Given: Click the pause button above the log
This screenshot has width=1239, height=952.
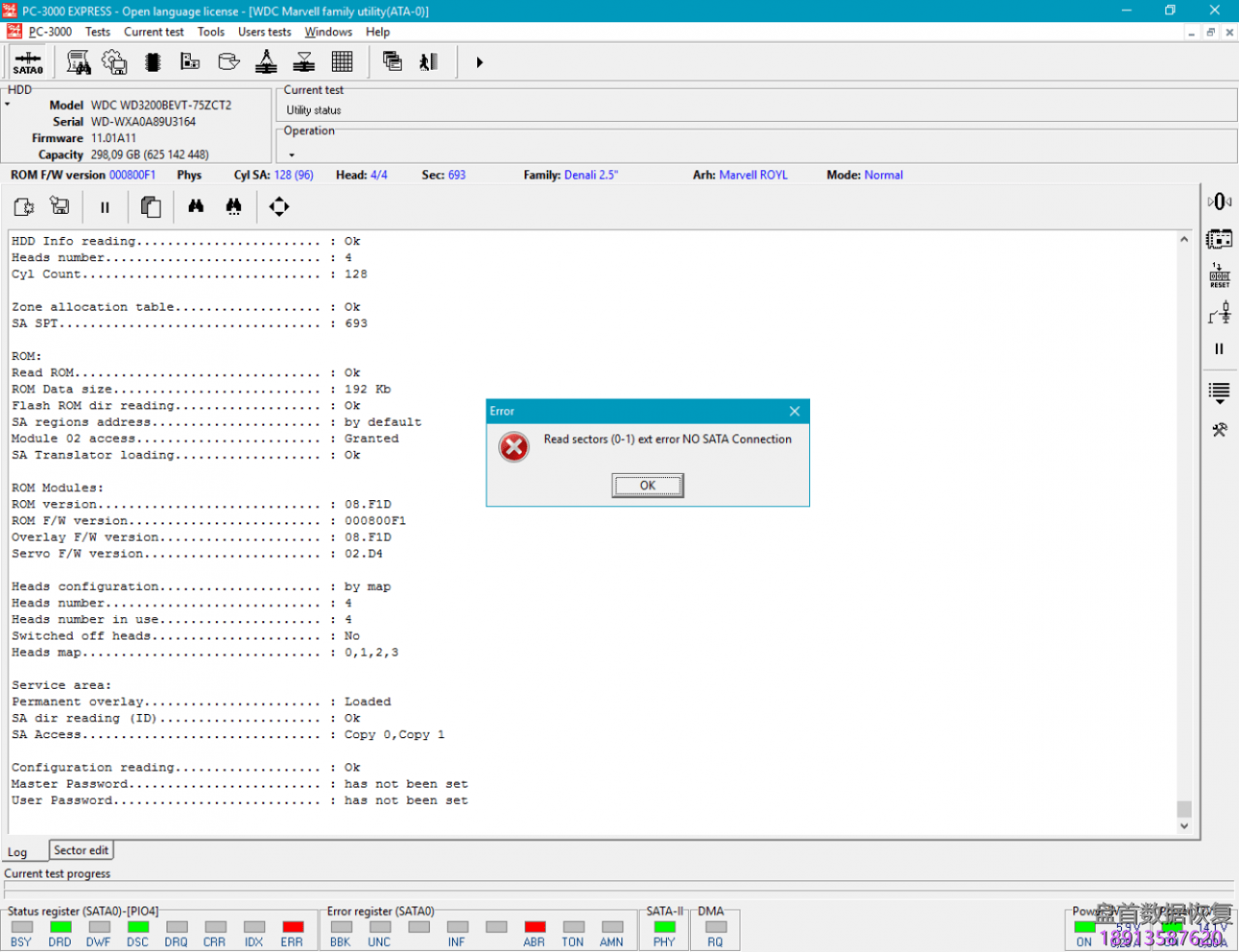Looking at the screenshot, I should pos(105,206).
